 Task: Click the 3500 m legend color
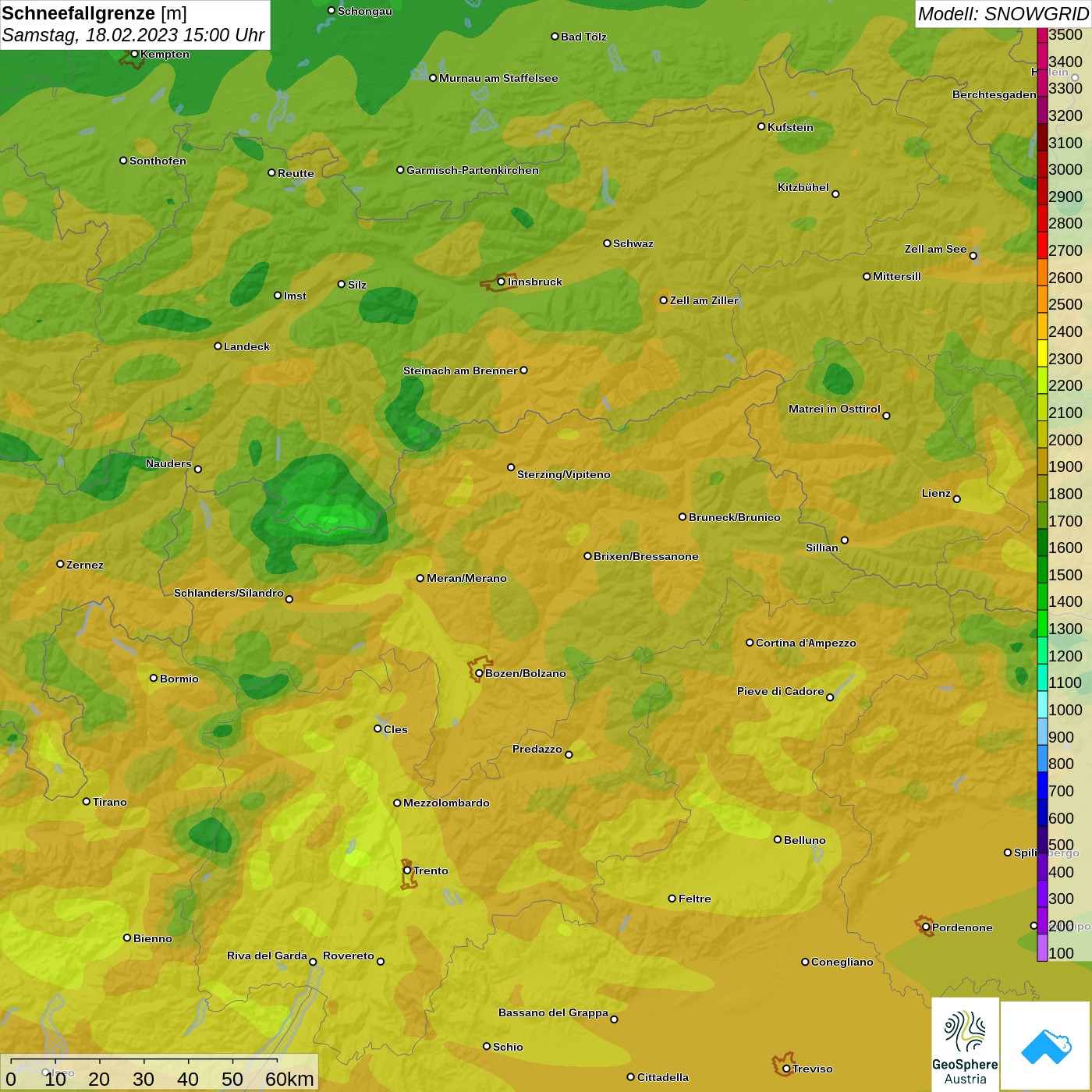1042,35
